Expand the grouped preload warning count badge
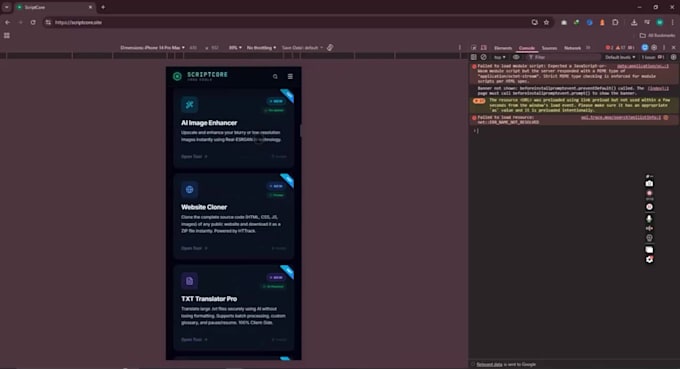 pyautogui.click(x=479, y=101)
